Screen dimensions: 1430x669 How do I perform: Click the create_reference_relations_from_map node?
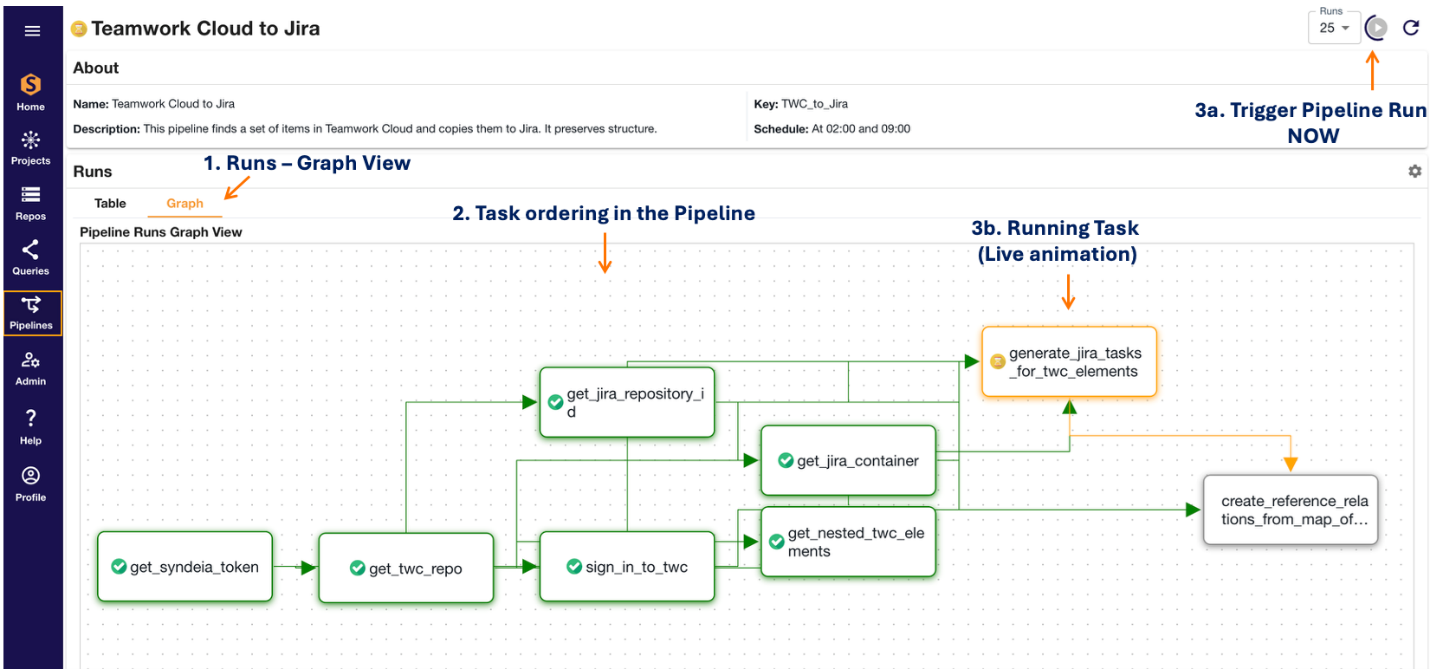1290,510
